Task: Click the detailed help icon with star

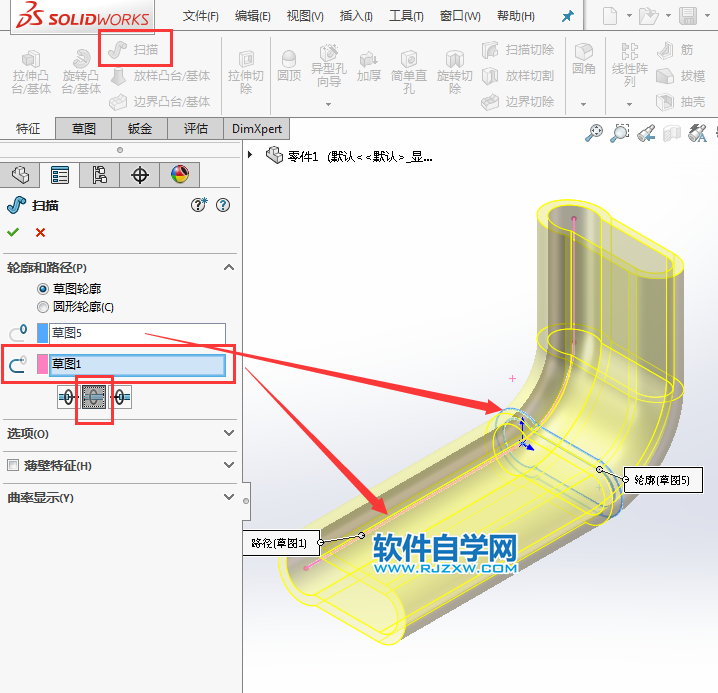Action: point(199,205)
